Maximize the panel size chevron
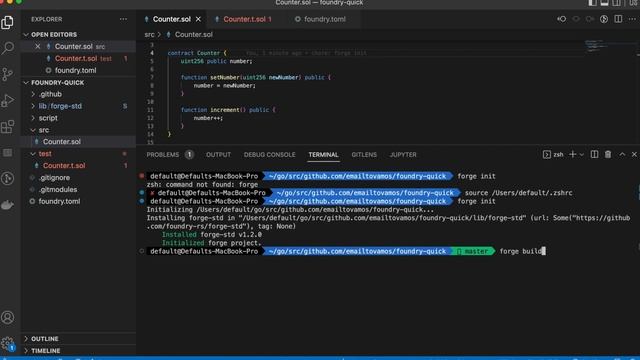This screenshot has width=640, height=360. coord(622,154)
